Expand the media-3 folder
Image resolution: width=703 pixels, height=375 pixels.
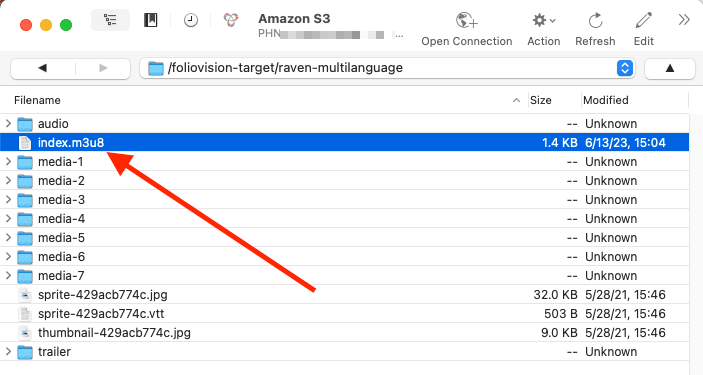pyautogui.click(x=8, y=200)
